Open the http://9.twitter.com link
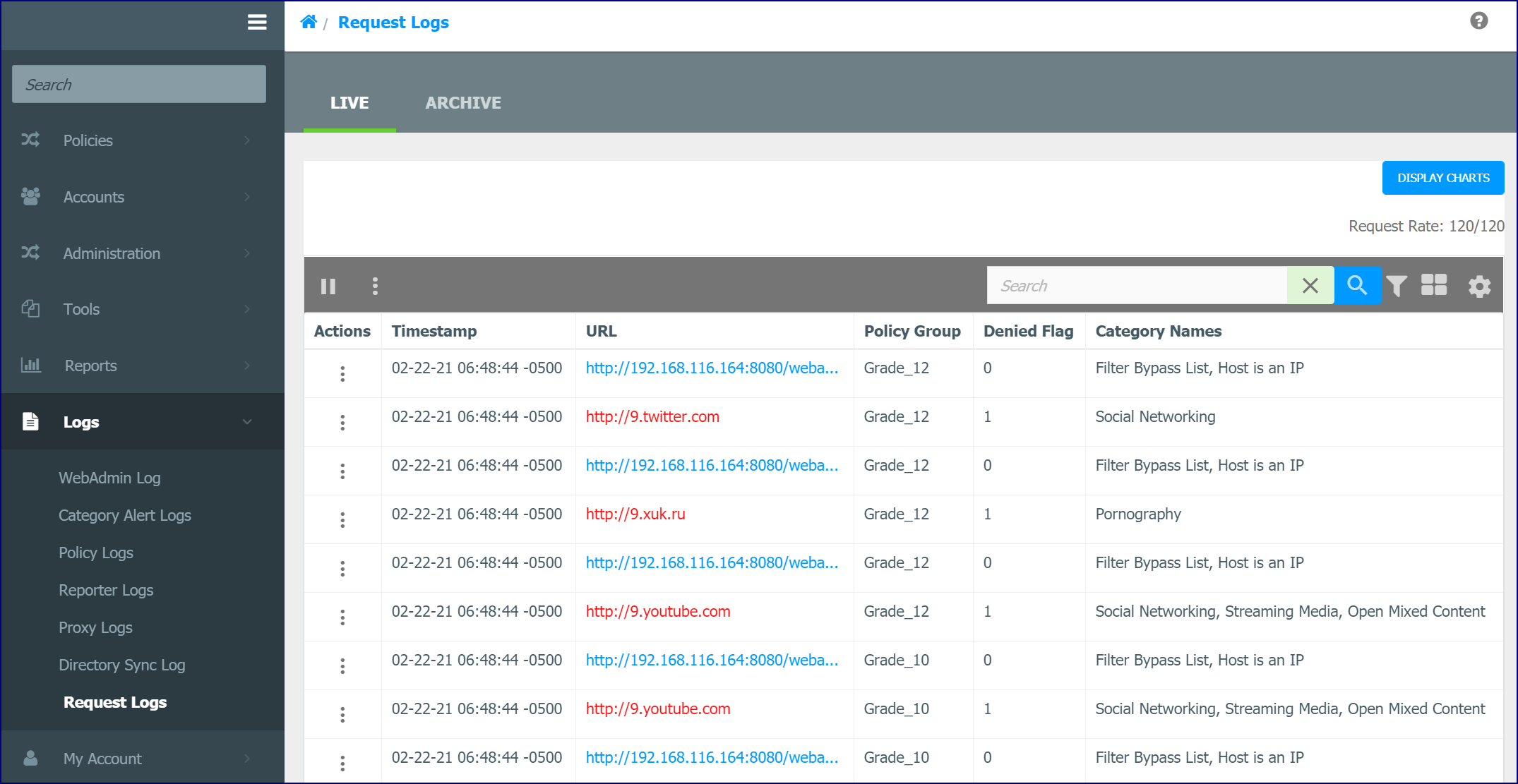The width and height of the screenshot is (1518, 784). tap(652, 416)
